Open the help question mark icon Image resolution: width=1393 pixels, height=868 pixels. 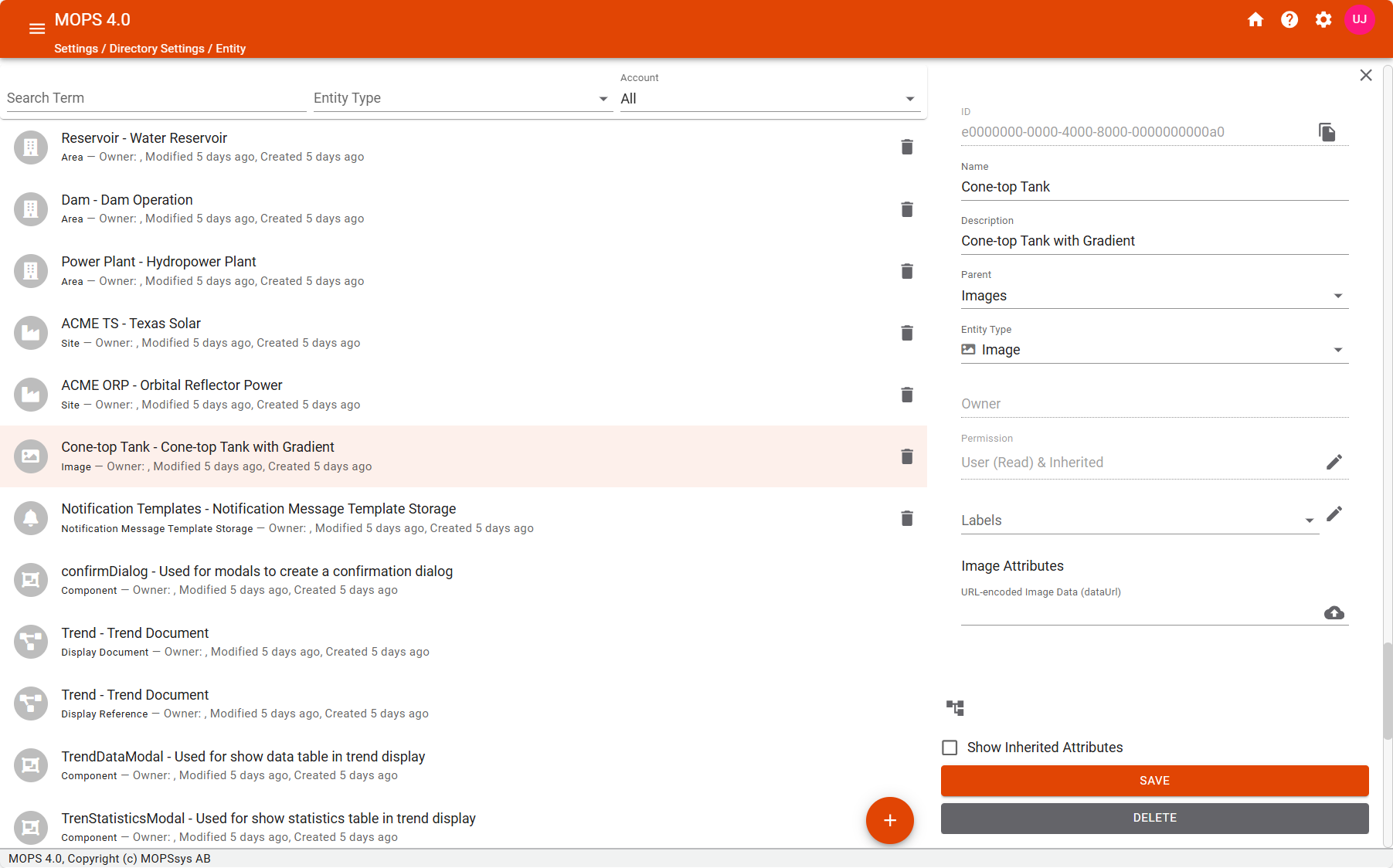(x=1289, y=20)
